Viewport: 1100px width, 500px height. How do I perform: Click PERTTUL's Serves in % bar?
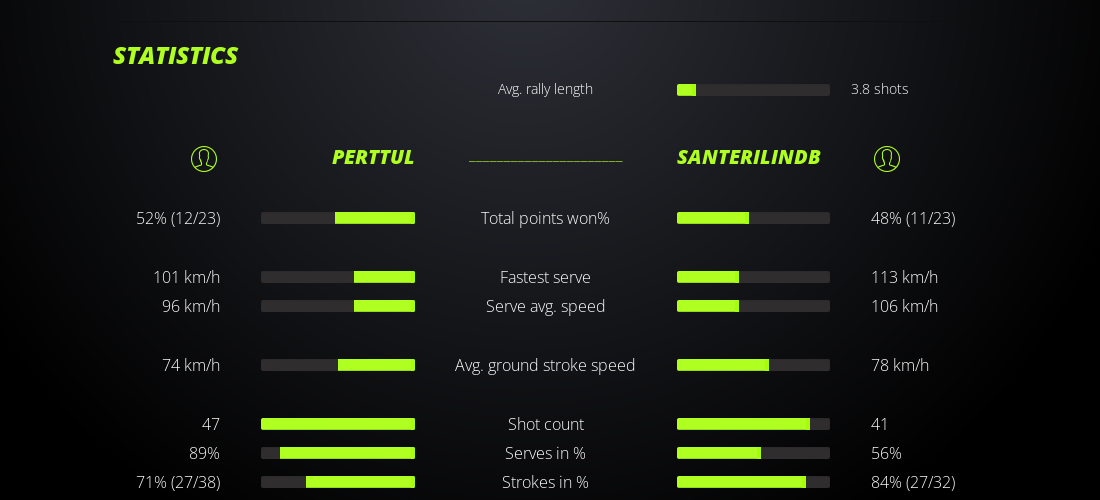tap(338, 453)
